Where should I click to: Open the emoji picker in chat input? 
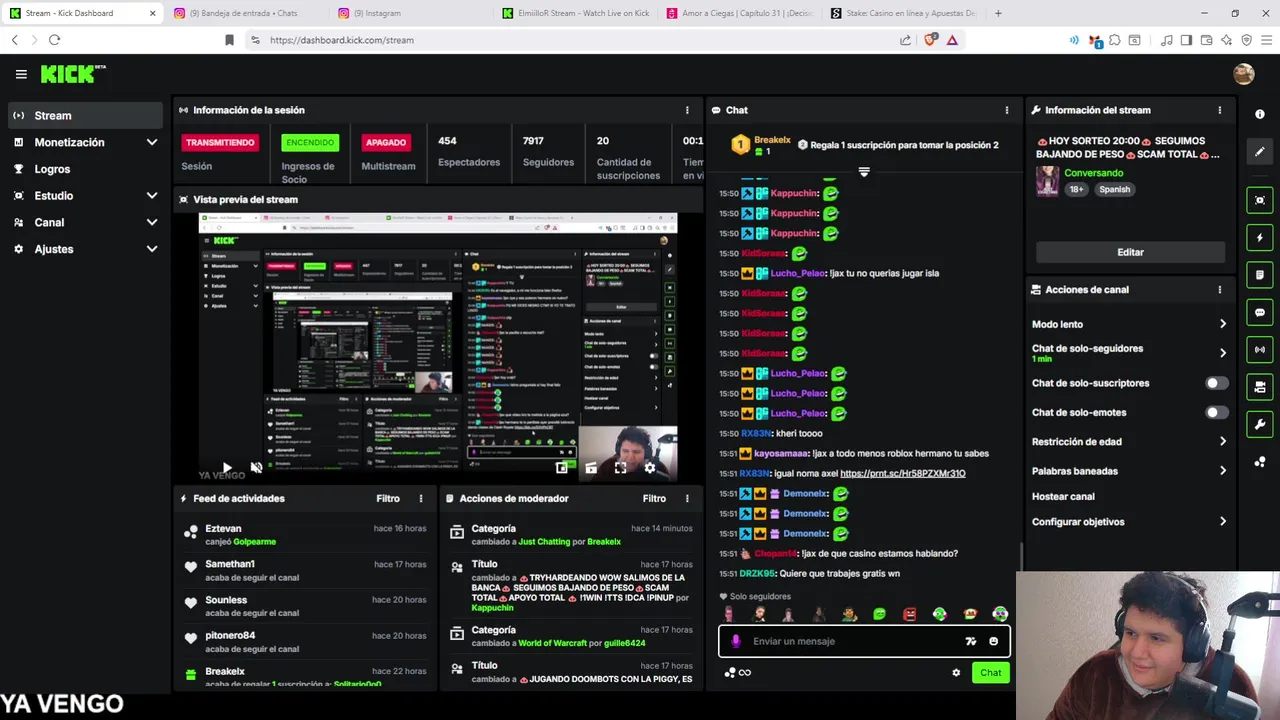[993, 641]
